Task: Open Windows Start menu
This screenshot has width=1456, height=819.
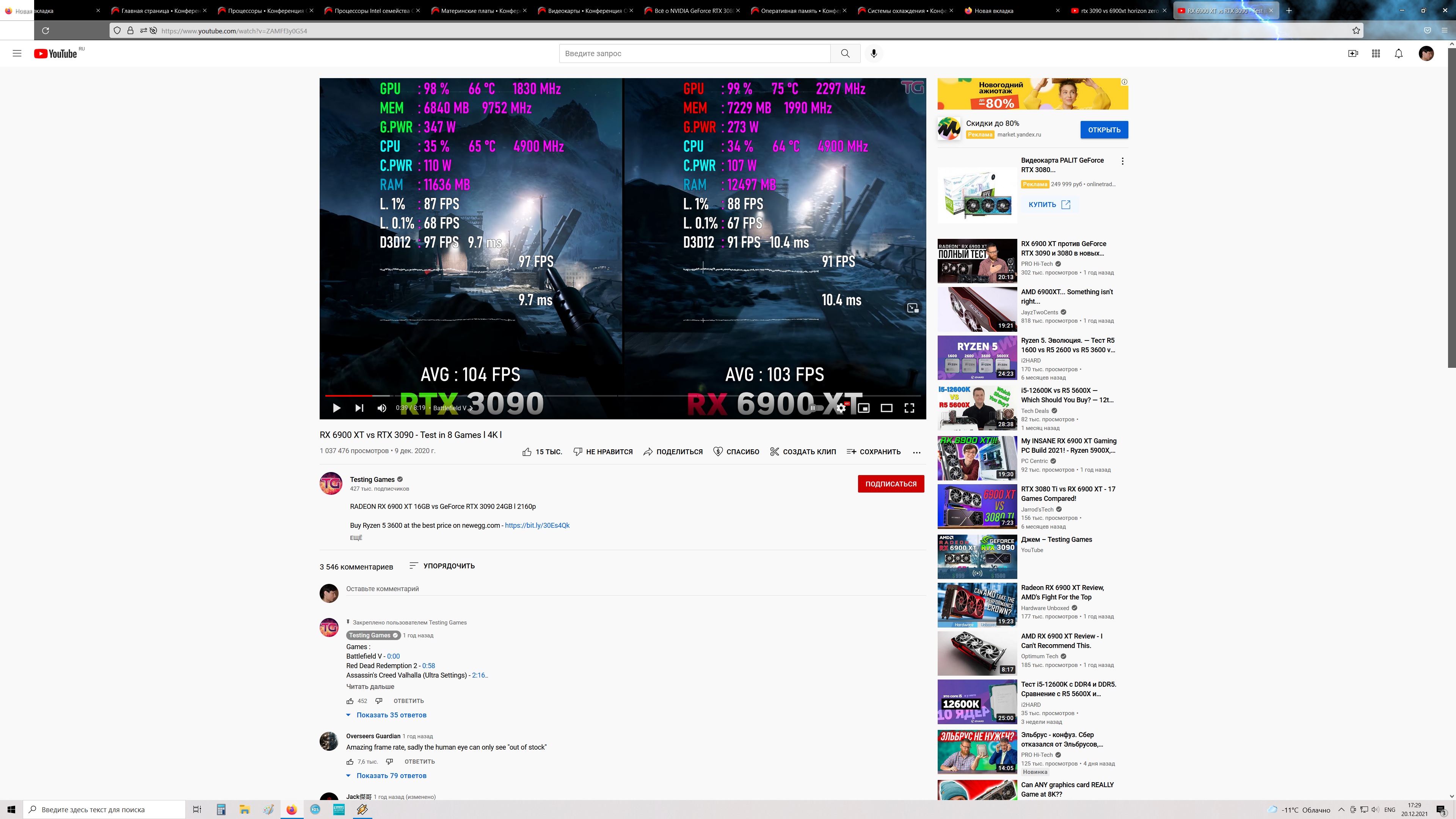Action: tap(11, 810)
